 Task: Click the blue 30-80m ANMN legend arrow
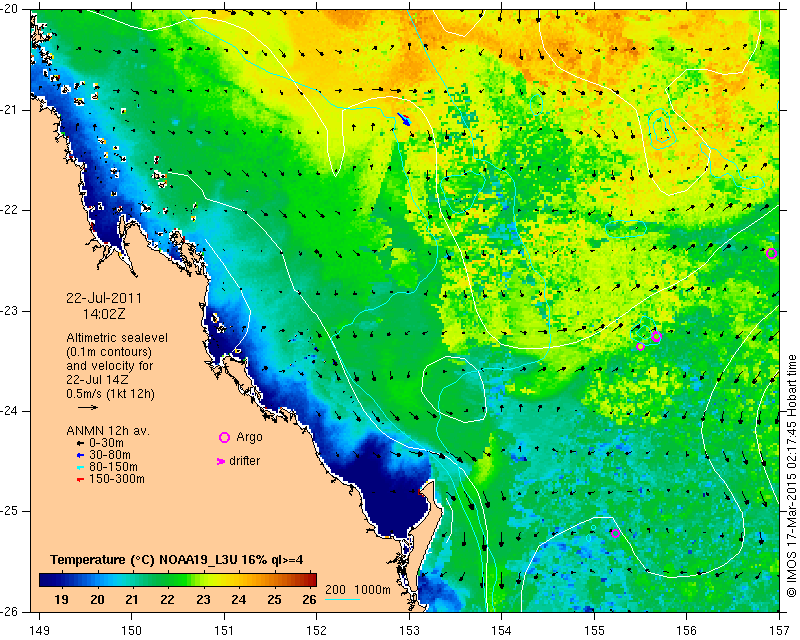[x=80, y=455]
